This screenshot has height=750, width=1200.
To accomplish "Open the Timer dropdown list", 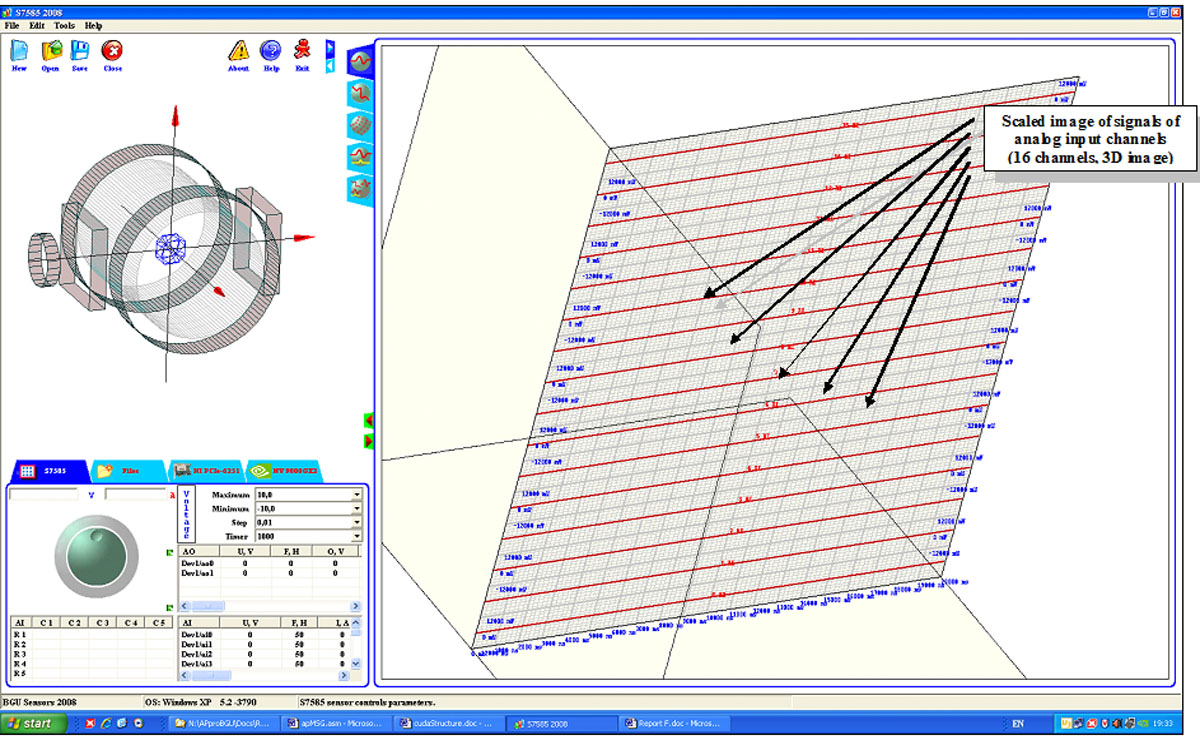I will [x=356, y=537].
